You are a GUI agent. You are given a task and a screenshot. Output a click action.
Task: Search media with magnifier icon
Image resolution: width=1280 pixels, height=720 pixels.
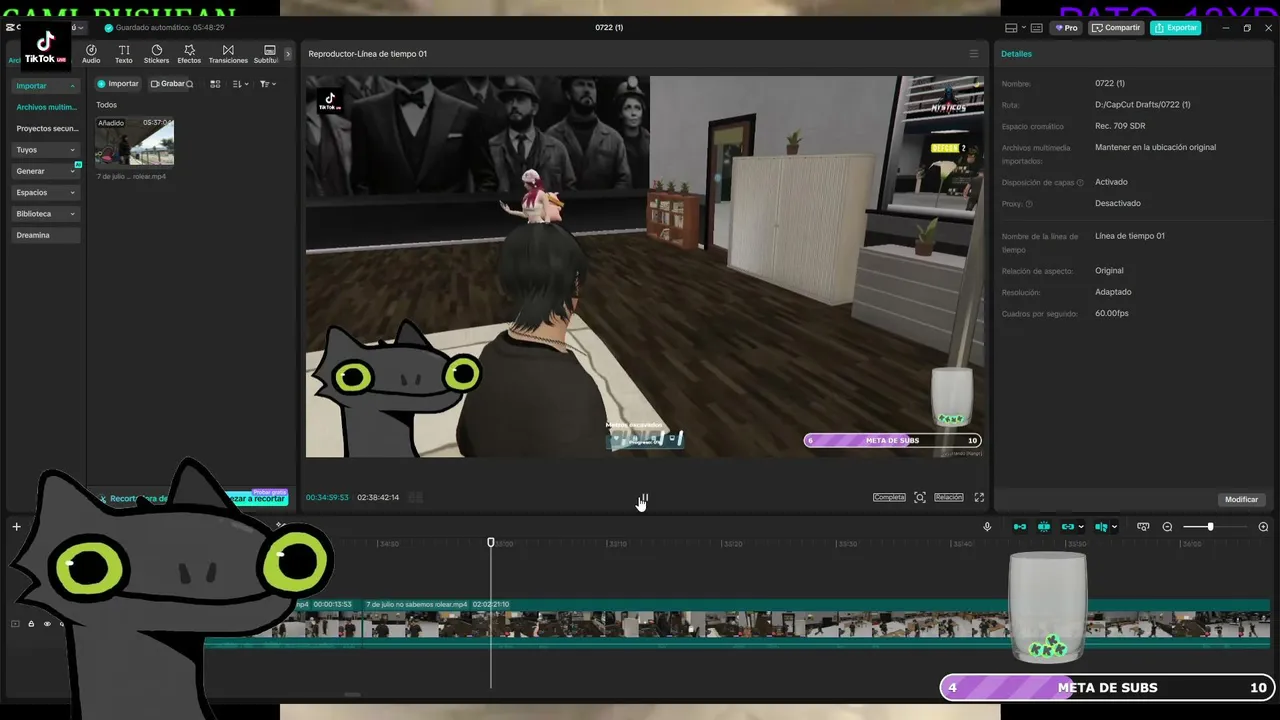coord(190,84)
